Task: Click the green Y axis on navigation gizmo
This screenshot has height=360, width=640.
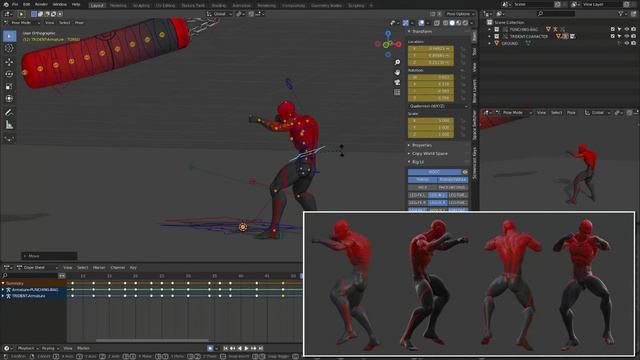Action: pos(386,45)
